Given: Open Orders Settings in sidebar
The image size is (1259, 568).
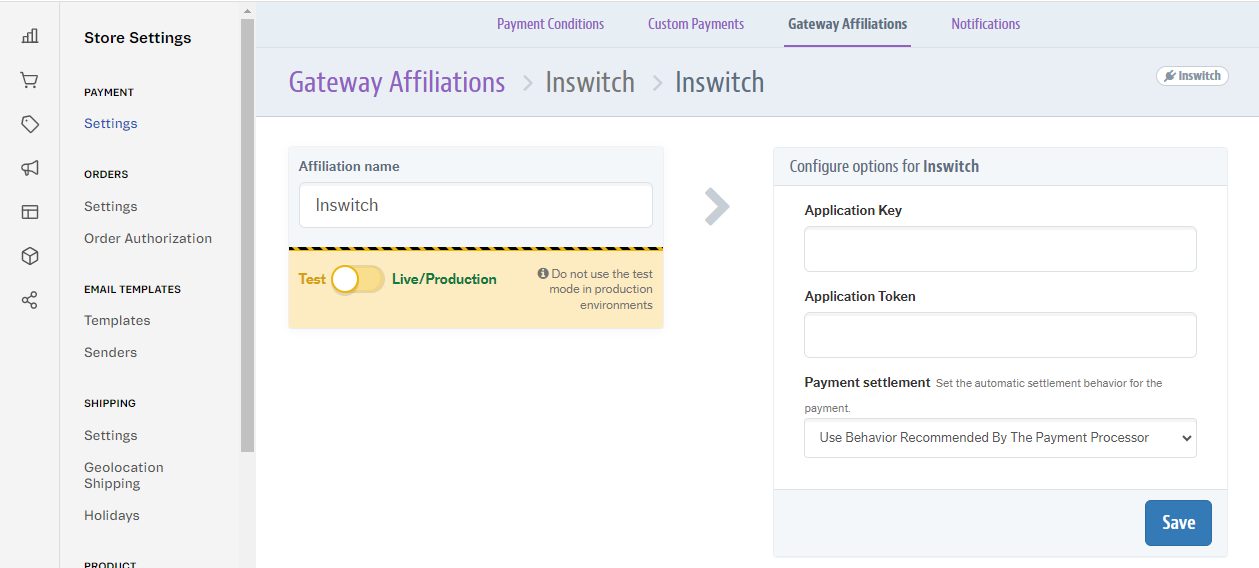Looking at the screenshot, I should [x=111, y=207].
